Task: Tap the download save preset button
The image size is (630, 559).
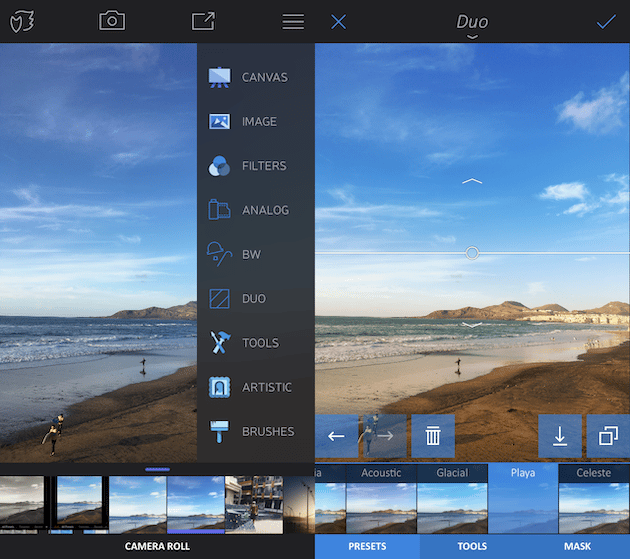Action: click(x=560, y=436)
